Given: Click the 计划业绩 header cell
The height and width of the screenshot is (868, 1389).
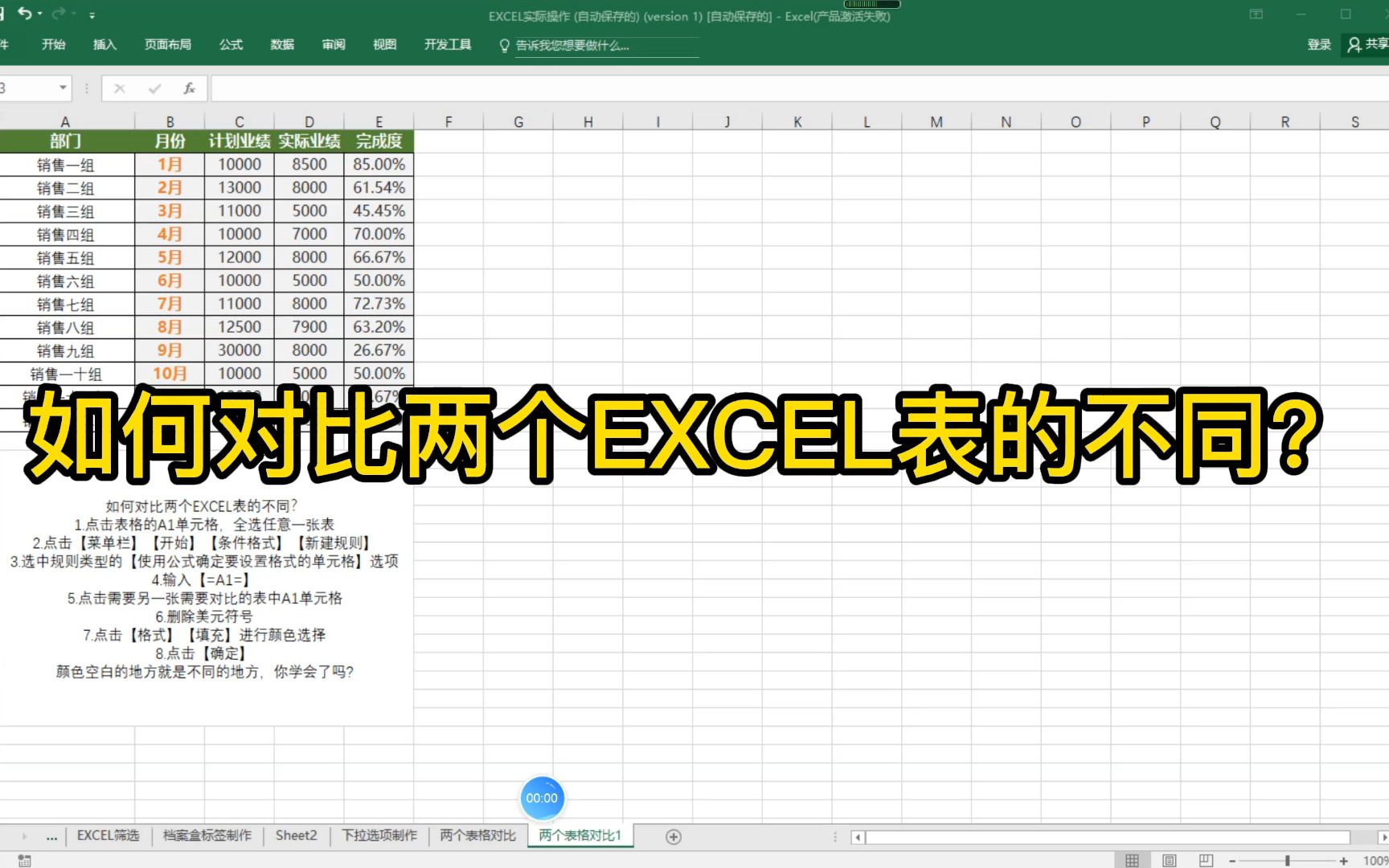Looking at the screenshot, I should [240, 141].
